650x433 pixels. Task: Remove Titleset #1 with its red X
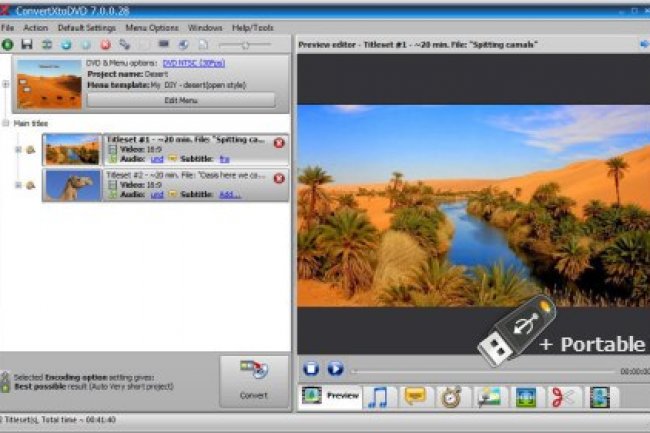(x=278, y=143)
